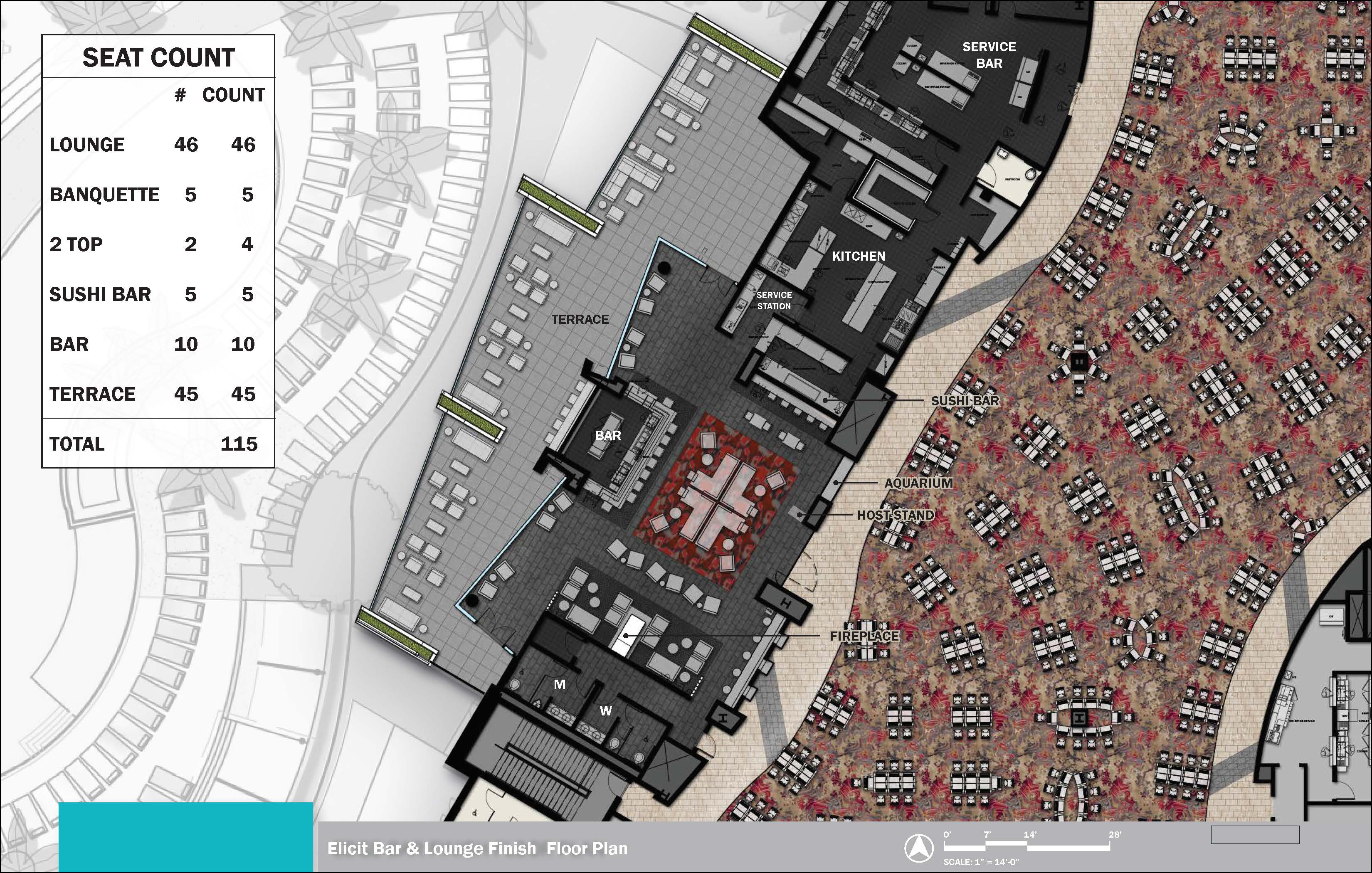
Task: Click the women's restroom W label
Action: click(x=606, y=710)
